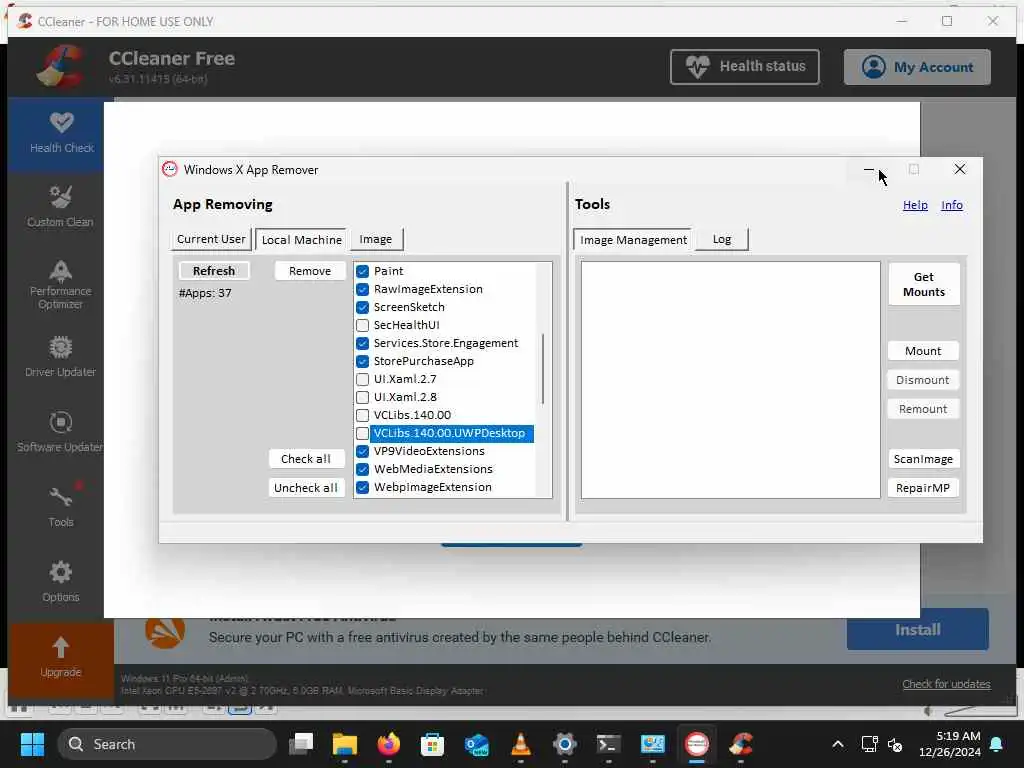Open Microsoft Store from the taskbar
1024x768 pixels.
coord(432,744)
